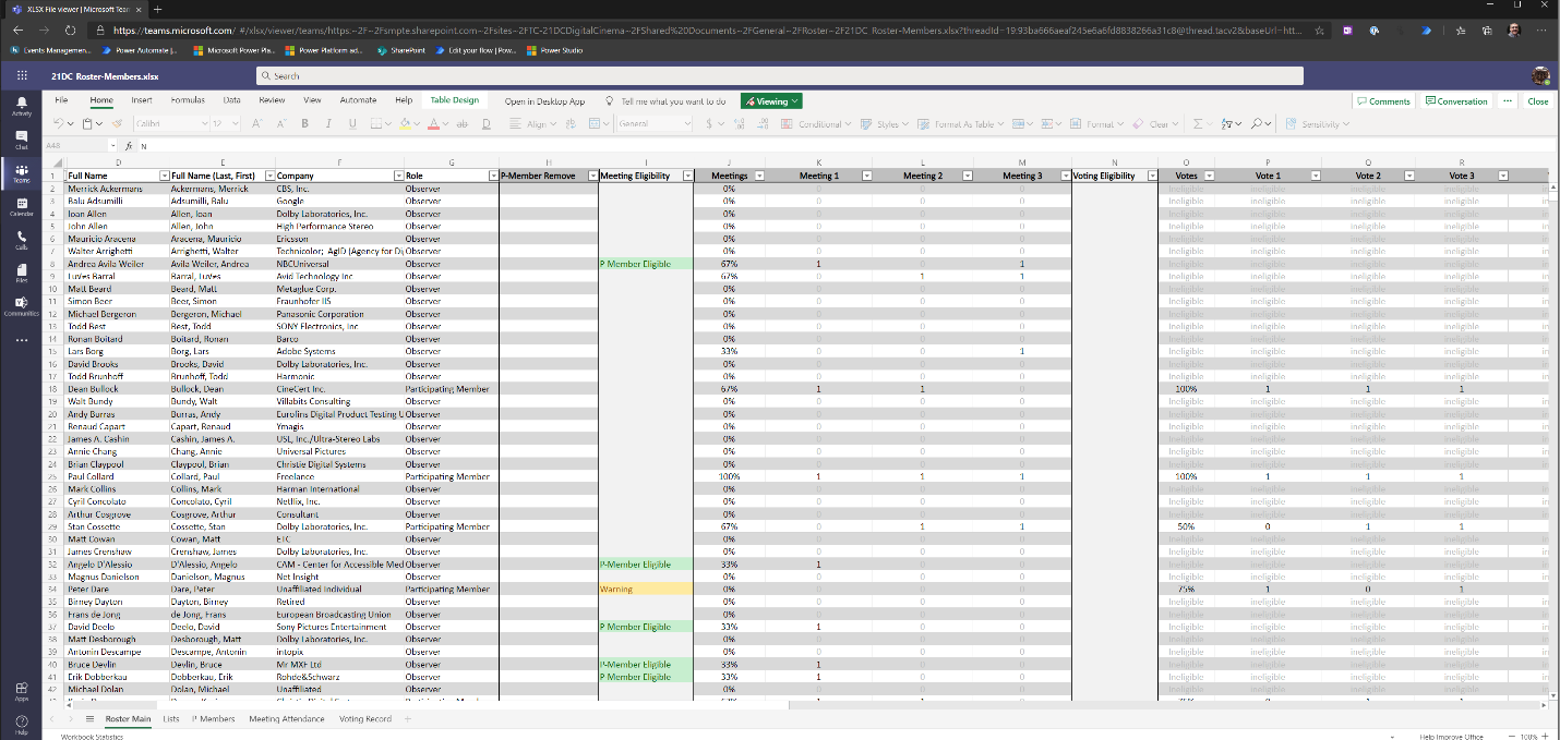This screenshot has height=742, width=1562.
Task: Toggle underline formatting
Action: point(351,124)
